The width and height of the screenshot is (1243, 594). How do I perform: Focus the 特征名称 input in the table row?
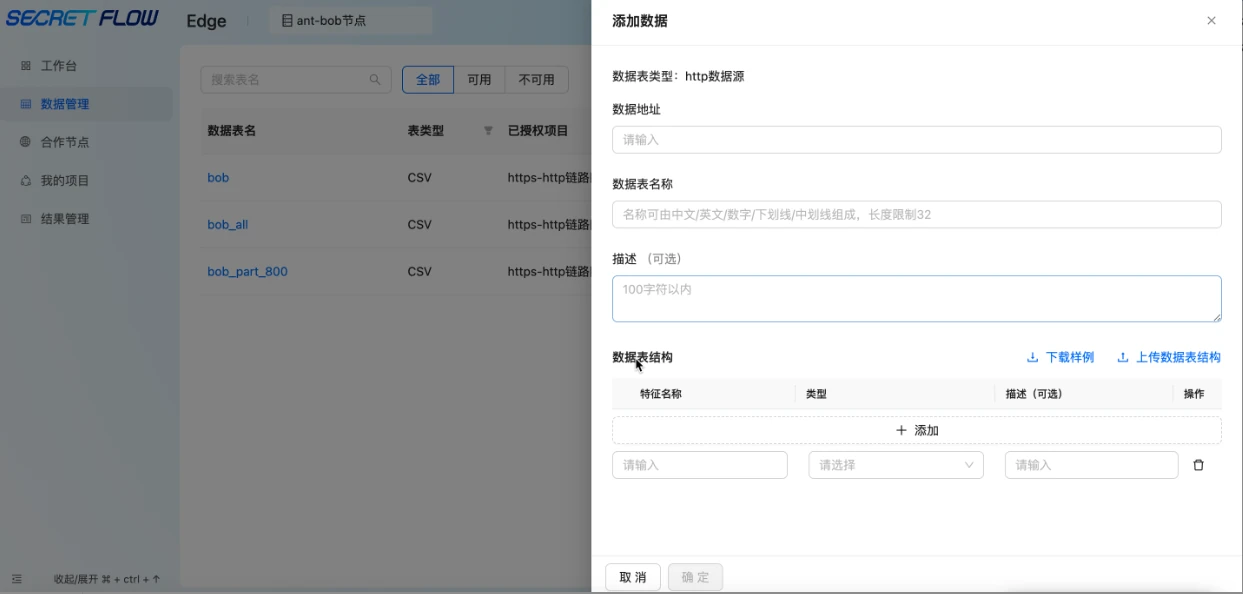[x=700, y=465]
